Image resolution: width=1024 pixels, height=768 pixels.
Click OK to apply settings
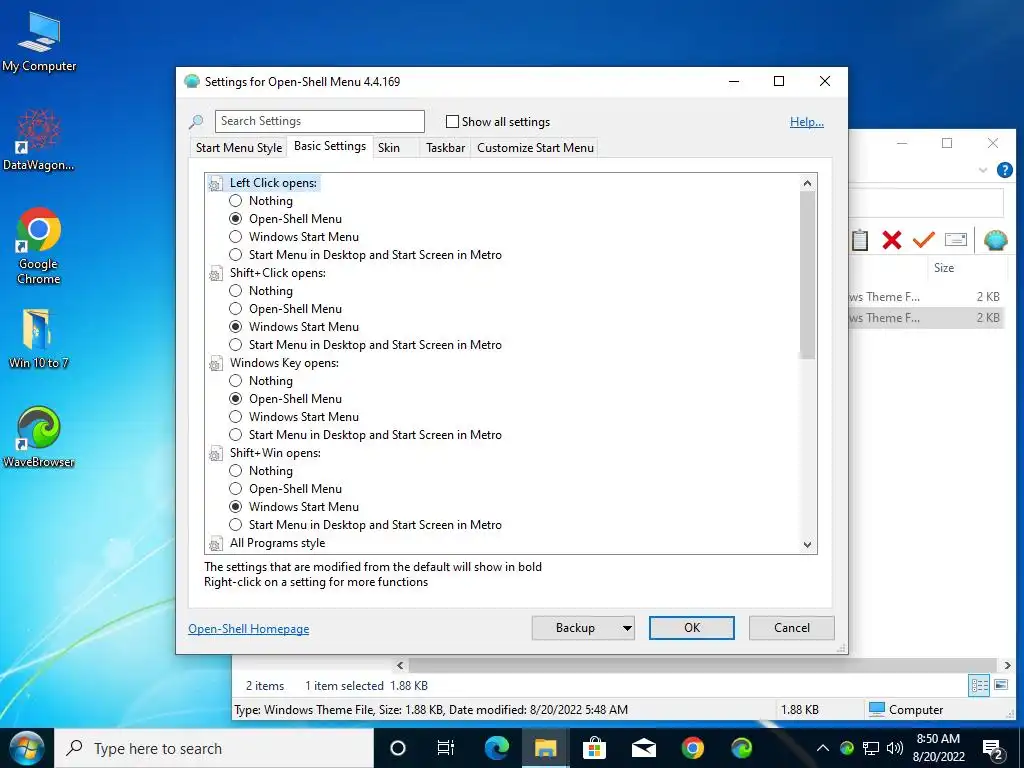click(692, 628)
